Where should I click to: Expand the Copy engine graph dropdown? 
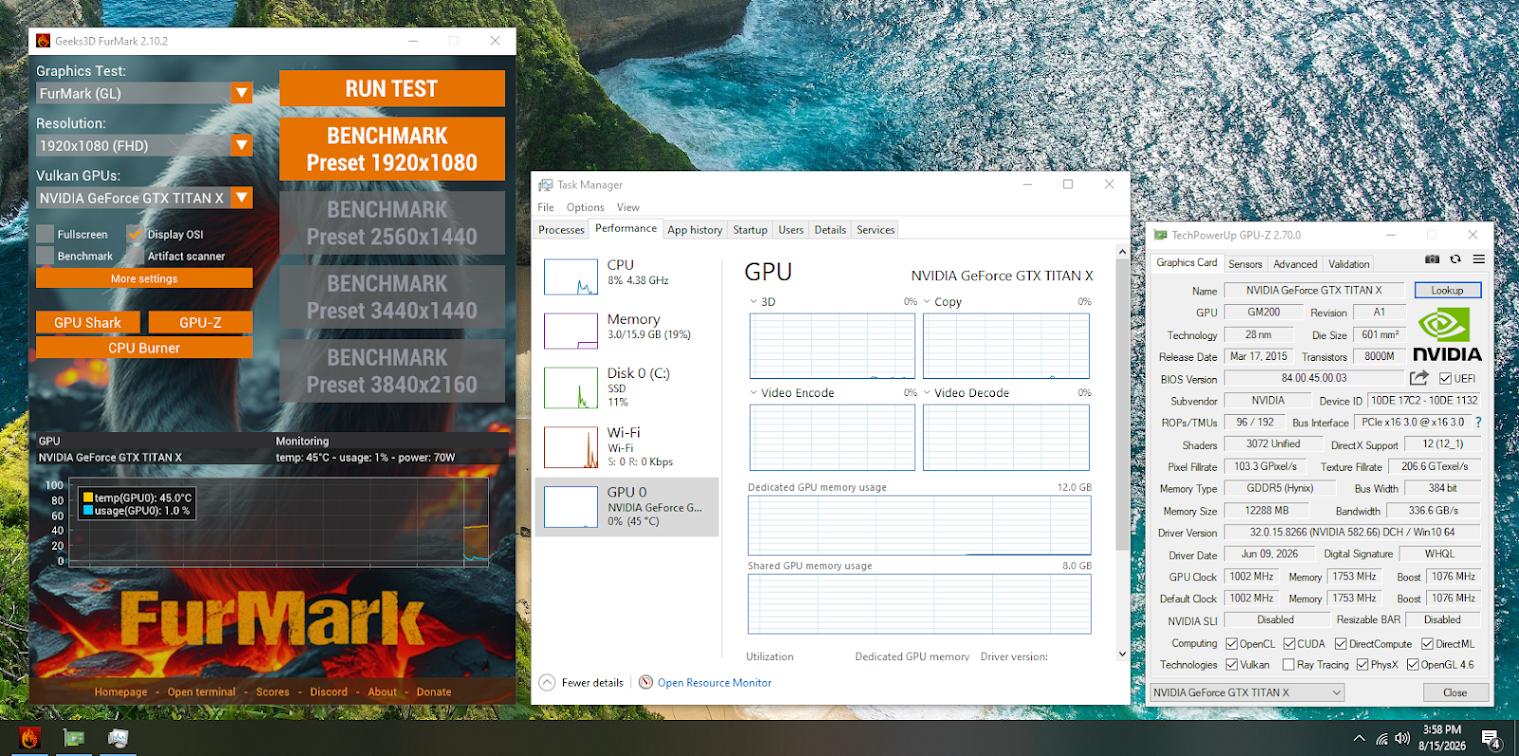927,301
